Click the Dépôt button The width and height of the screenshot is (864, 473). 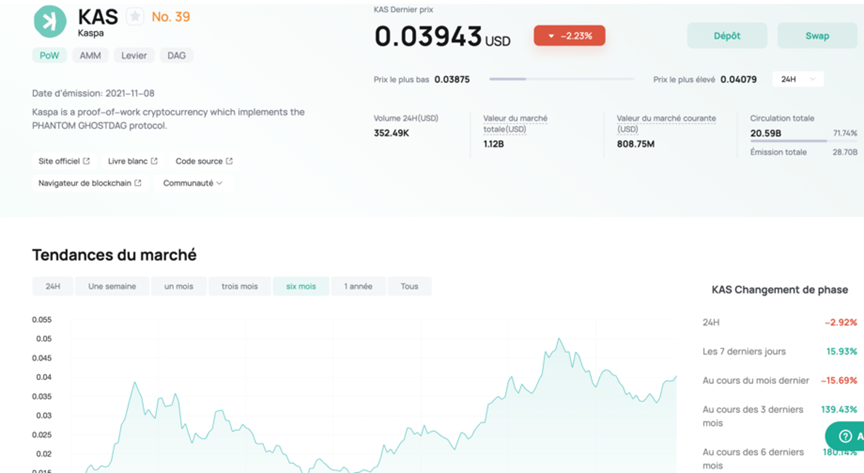(727, 36)
